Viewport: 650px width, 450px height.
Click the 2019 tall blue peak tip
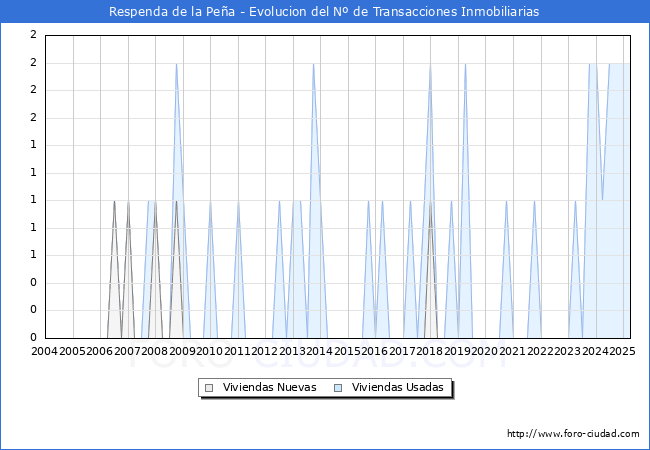(465, 64)
